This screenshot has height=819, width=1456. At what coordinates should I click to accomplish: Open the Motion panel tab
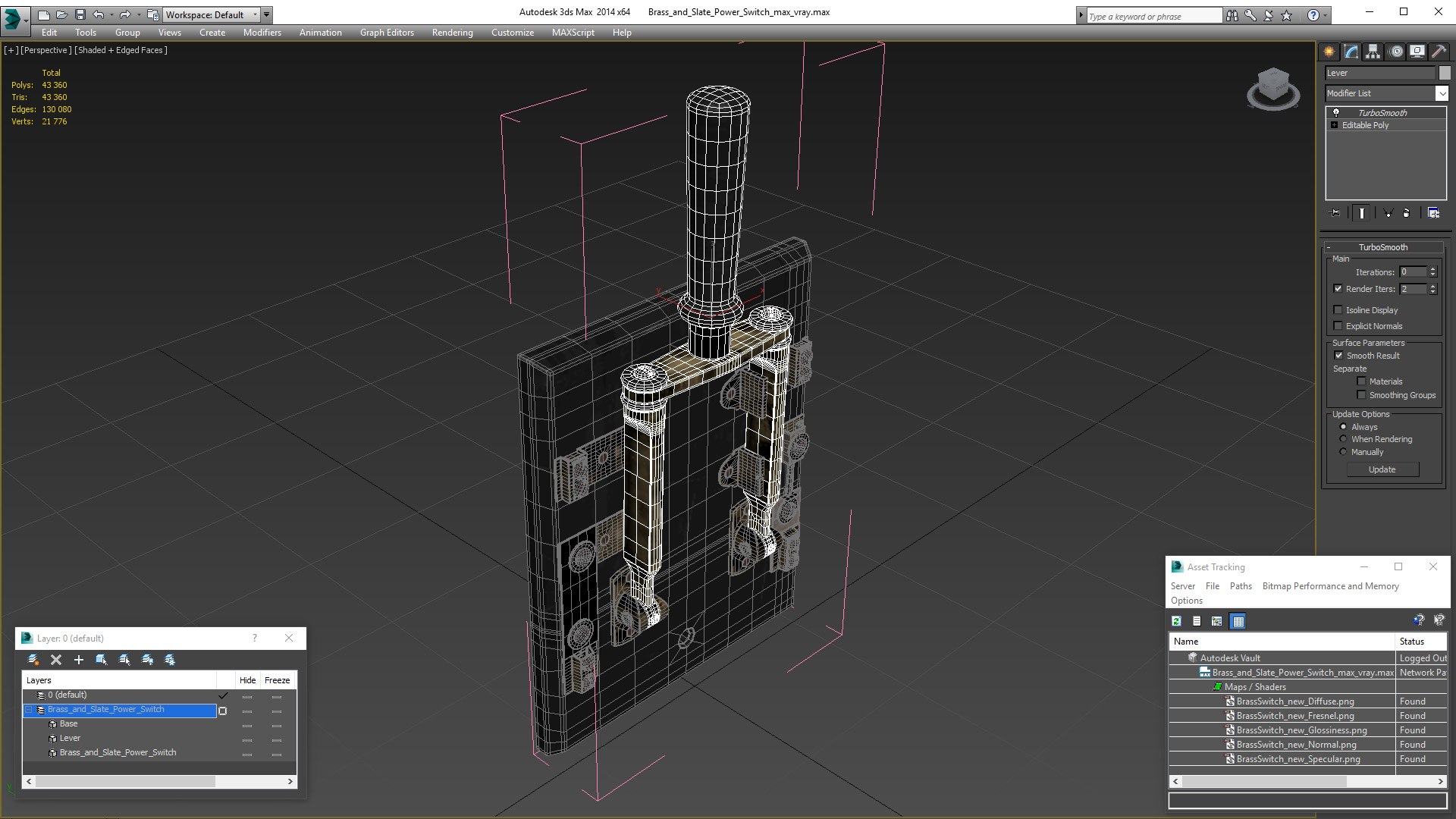(x=1395, y=52)
